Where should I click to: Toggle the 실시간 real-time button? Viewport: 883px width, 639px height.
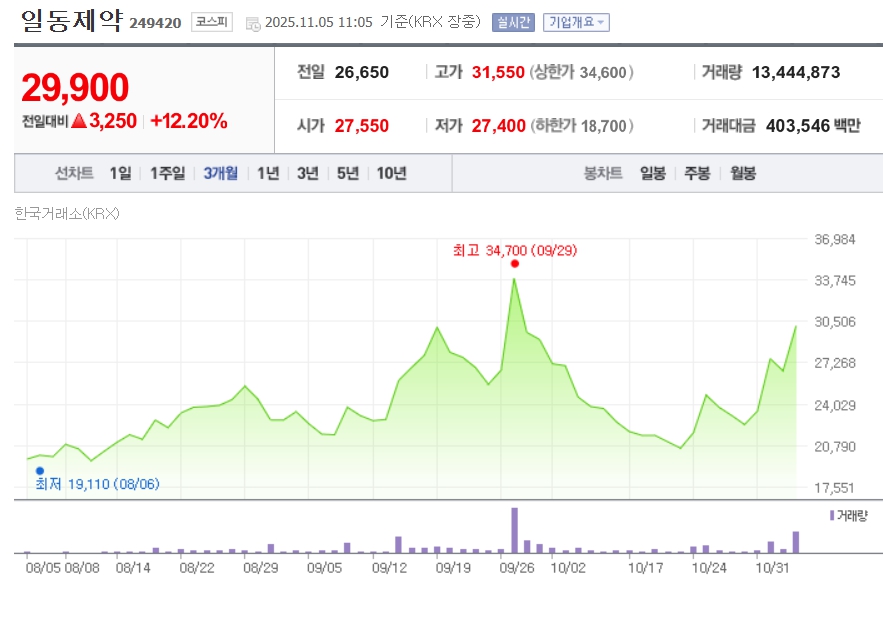pyautogui.click(x=513, y=22)
